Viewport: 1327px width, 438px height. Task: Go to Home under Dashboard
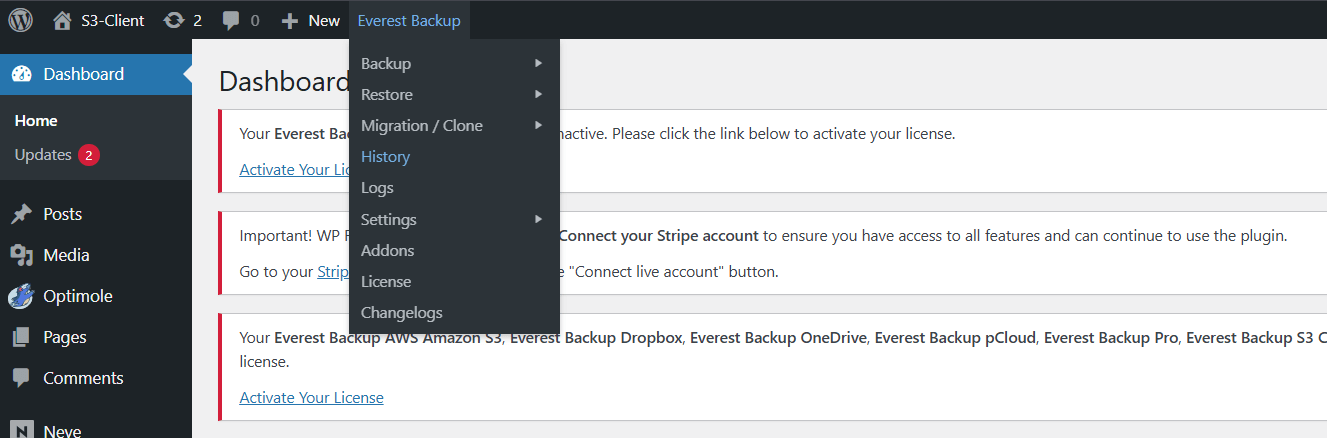36,120
